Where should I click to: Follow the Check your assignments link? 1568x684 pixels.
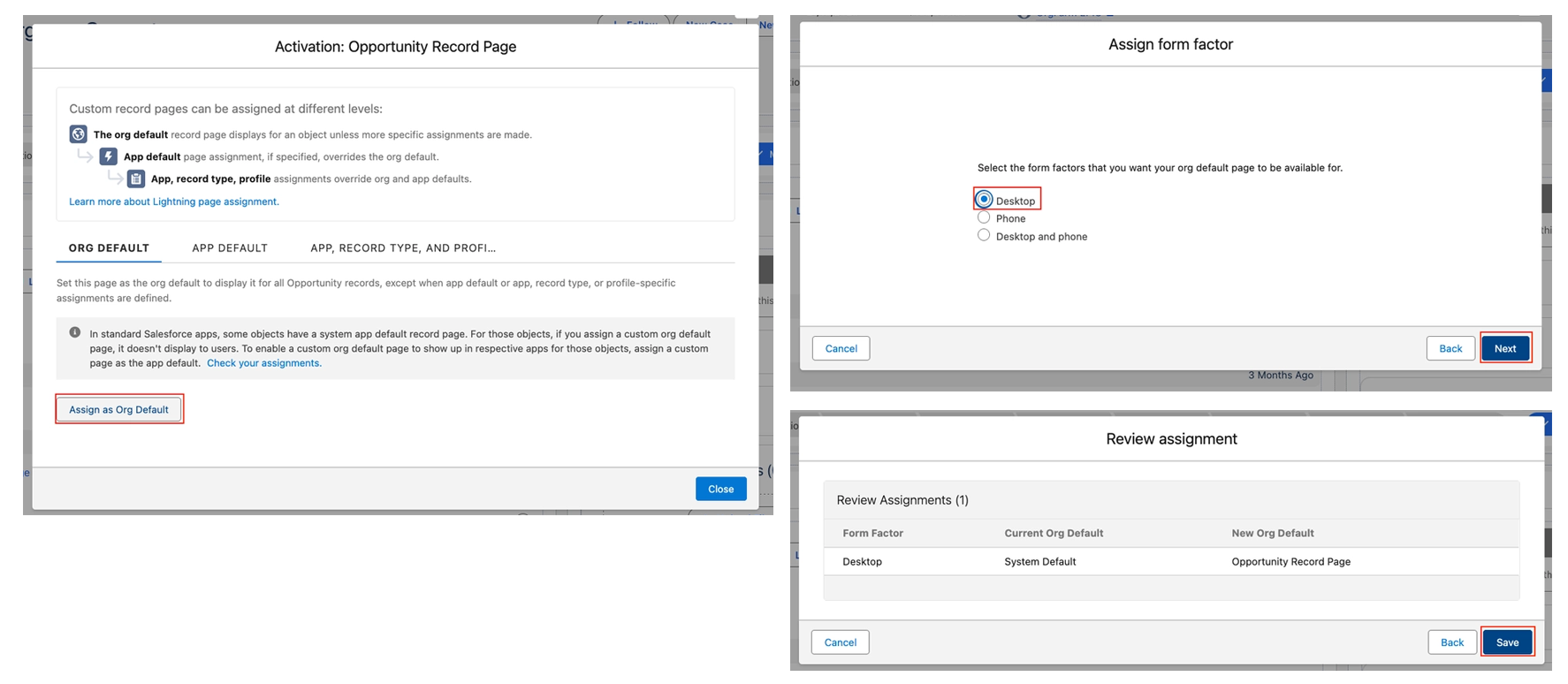(x=264, y=363)
